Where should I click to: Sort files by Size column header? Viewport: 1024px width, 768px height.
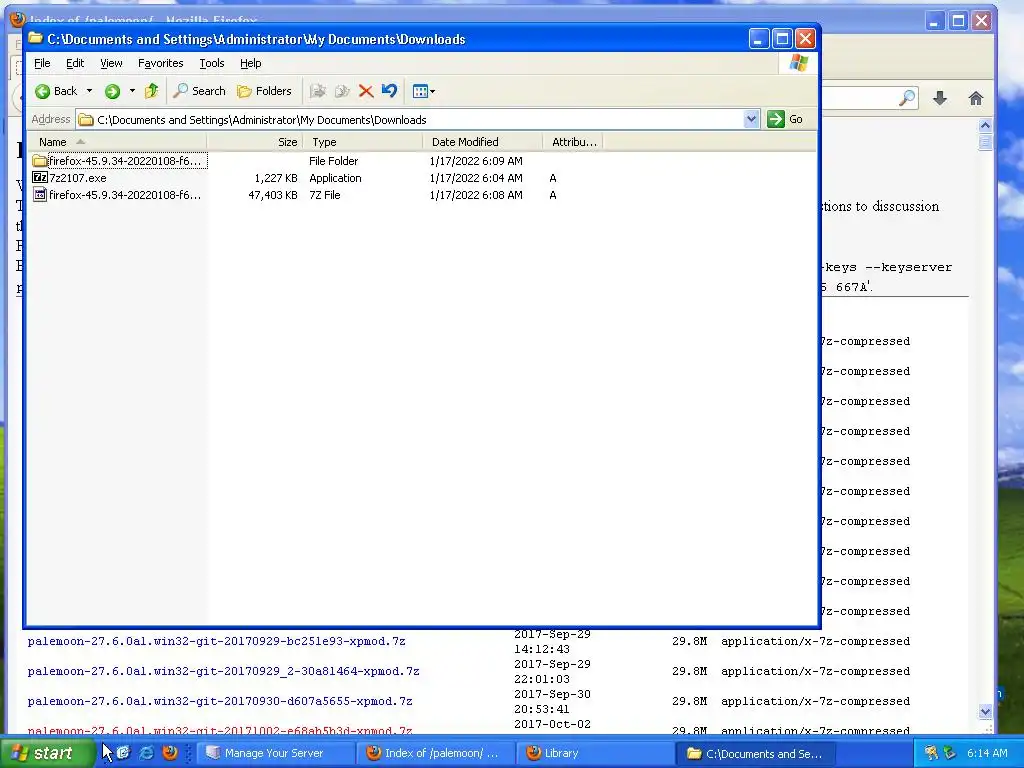tap(255, 142)
